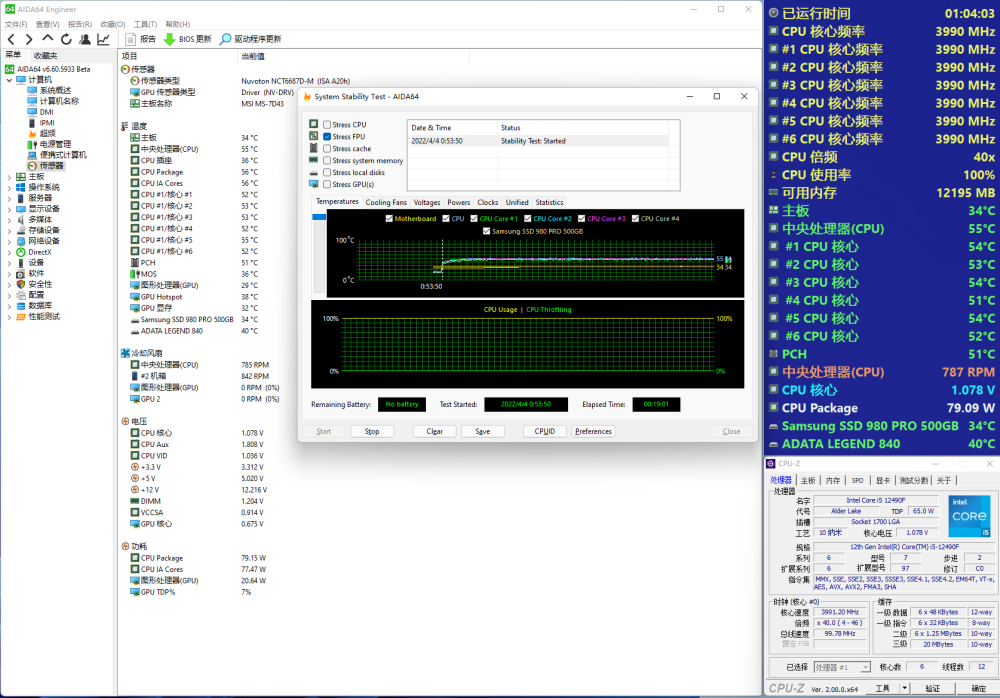The image size is (1000, 698).
Task: Click the line graph icon in toolbar
Action: tap(103, 39)
